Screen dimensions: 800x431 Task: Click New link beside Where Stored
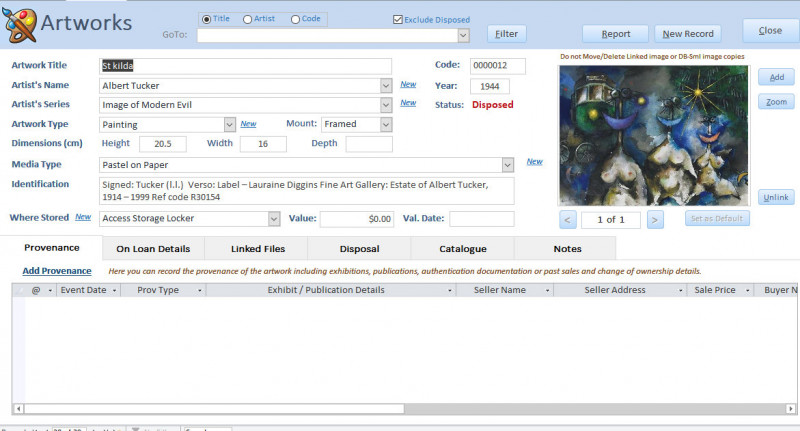[x=83, y=217]
